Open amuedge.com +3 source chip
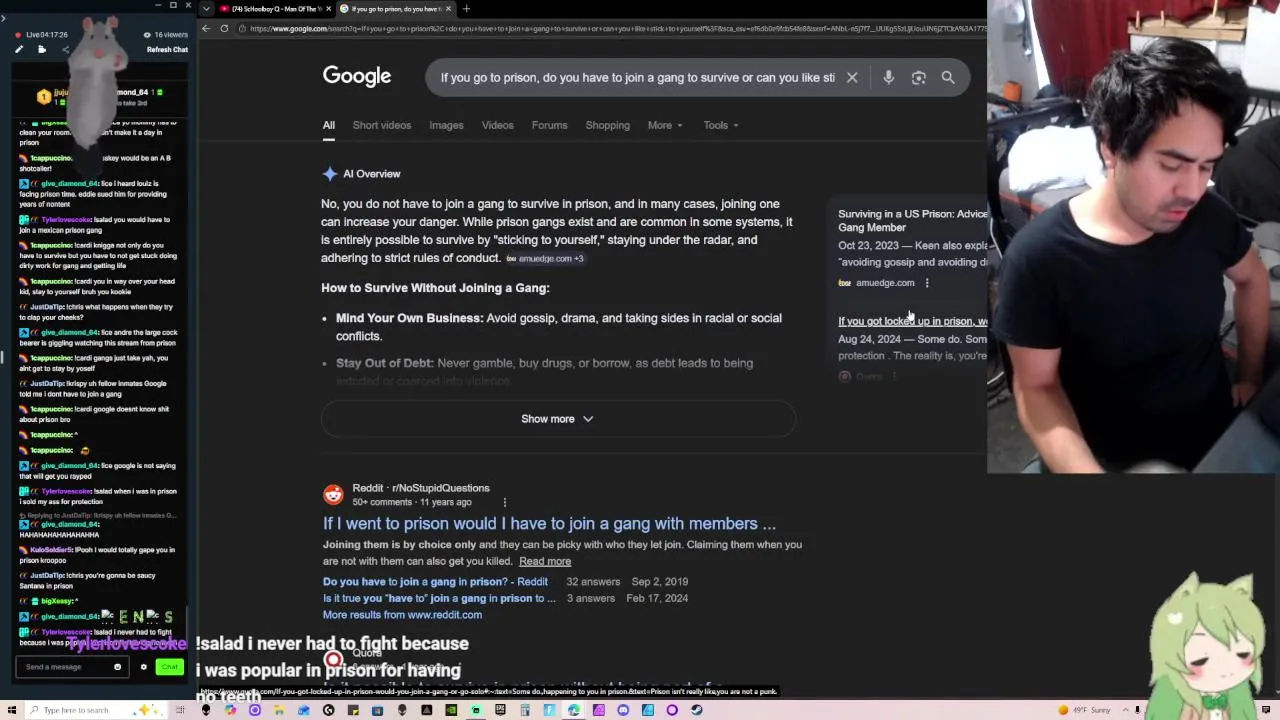Viewport: 1280px width, 720px height. click(x=545, y=259)
